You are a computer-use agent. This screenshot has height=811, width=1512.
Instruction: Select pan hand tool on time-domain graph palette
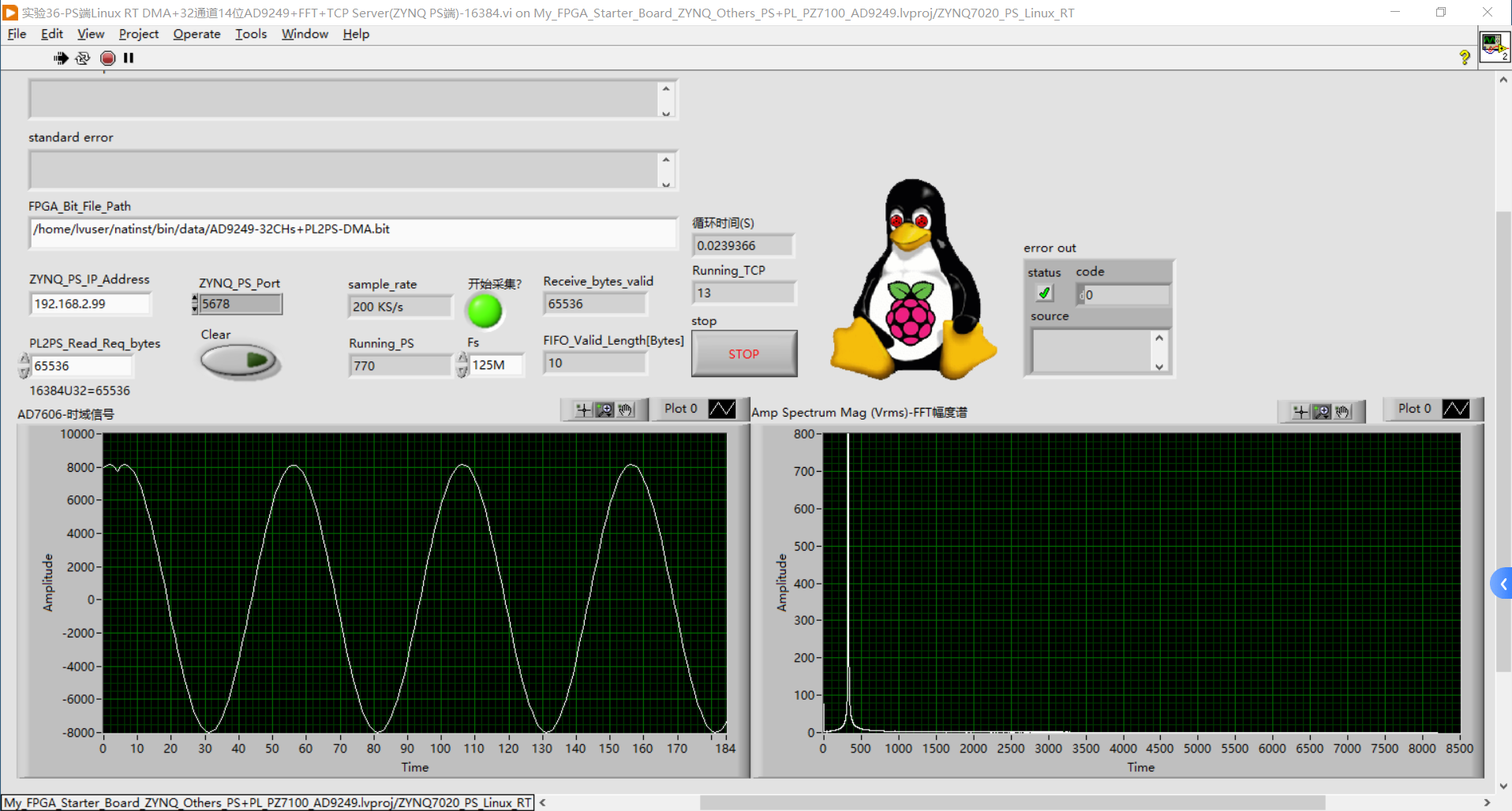point(626,409)
